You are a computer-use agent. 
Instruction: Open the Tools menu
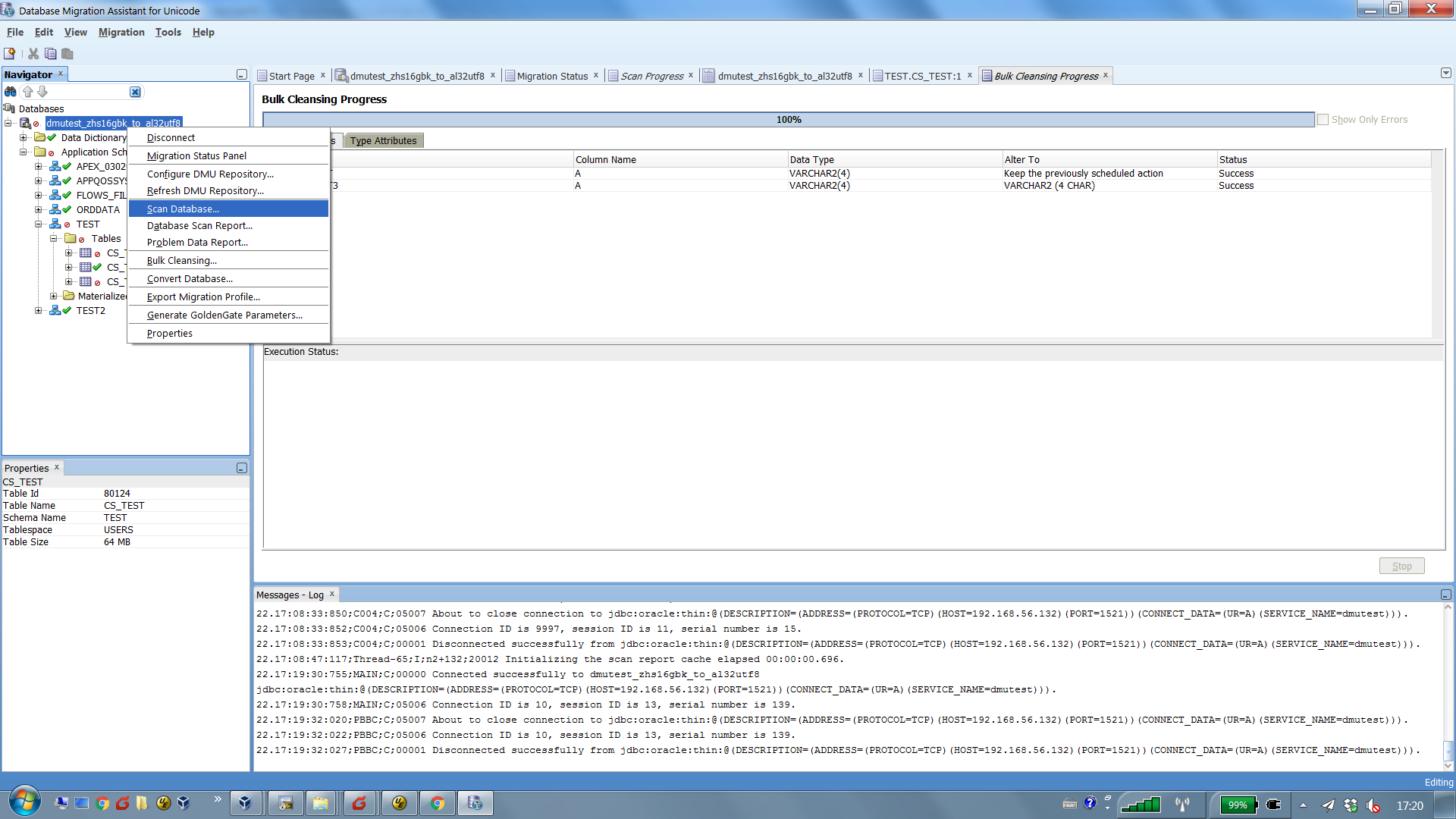pyautogui.click(x=168, y=32)
